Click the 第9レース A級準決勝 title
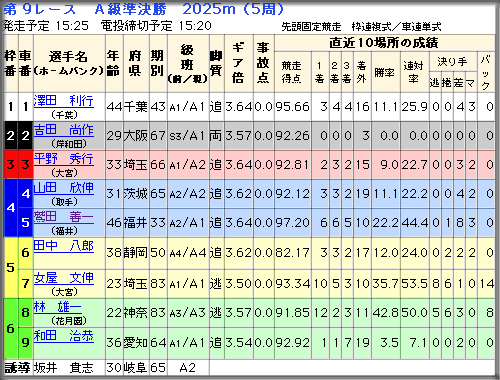This screenshot has height=380, width=500. point(85,9)
